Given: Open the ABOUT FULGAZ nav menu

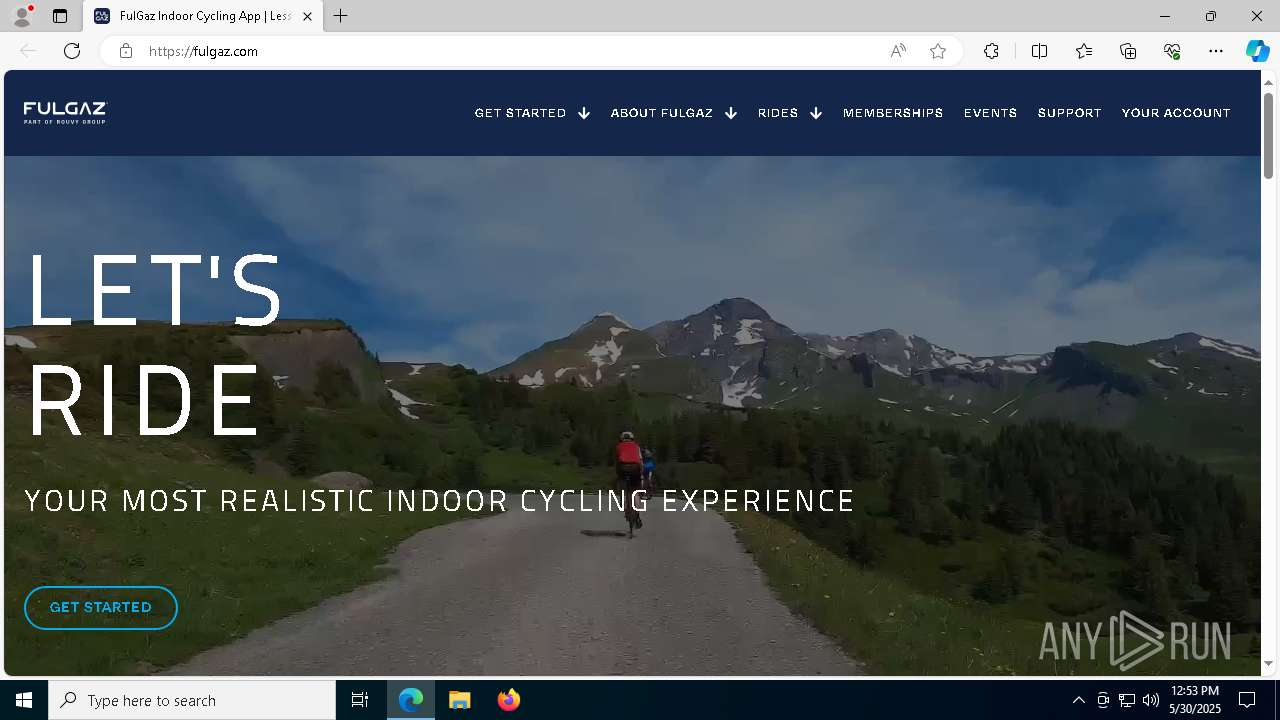Looking at the screenshot, I should click(x=661, y=113).
